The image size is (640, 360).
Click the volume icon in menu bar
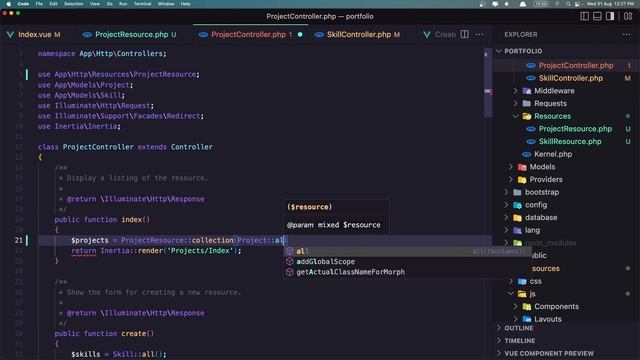coord(507,4)
